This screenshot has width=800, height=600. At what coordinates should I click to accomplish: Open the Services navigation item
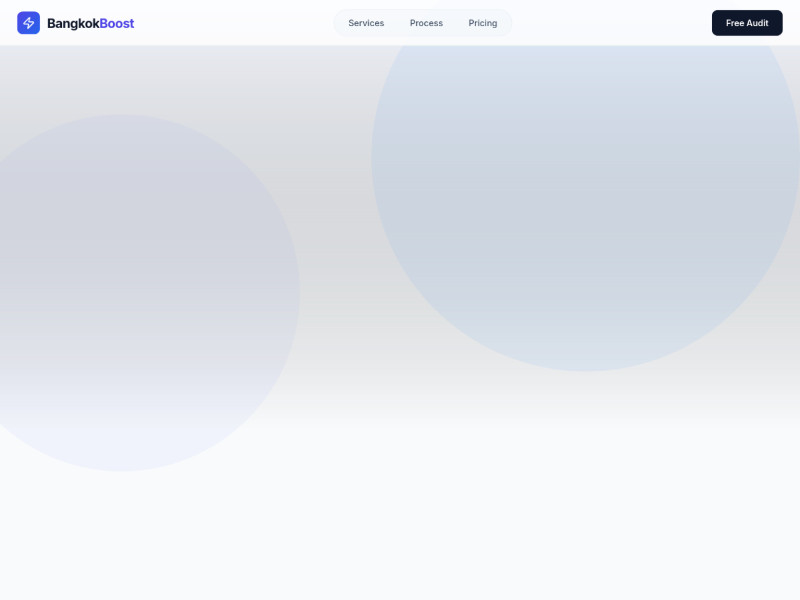point(366,23)
